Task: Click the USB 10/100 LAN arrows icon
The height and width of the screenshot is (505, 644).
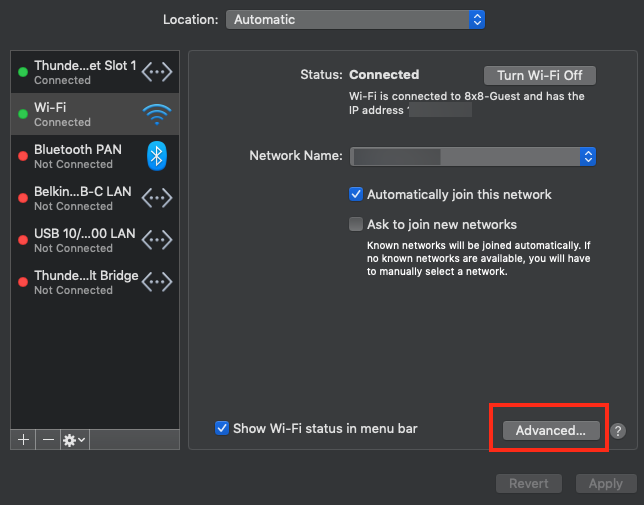Action: tap(157, 240)
